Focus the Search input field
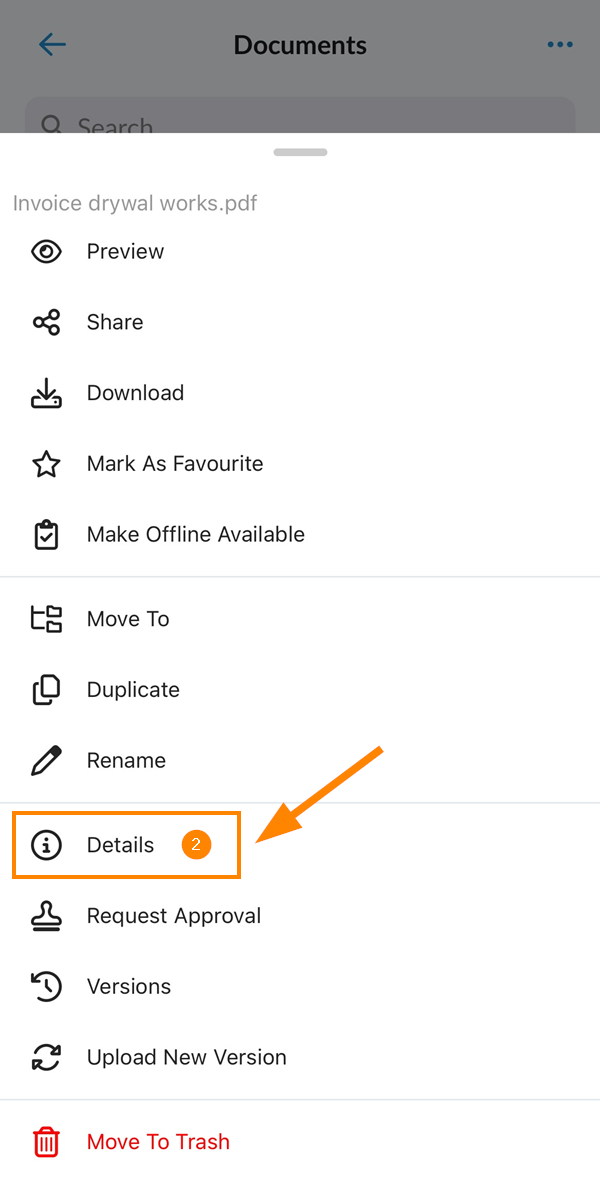Viewport: 600px width, 1194px height. coord(300,116)
